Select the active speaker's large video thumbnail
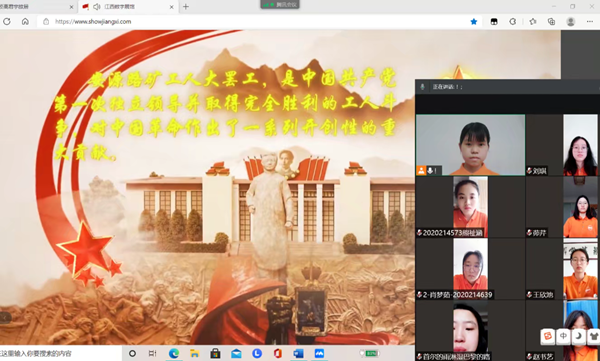Image resolution: width=600 pixels, height=361 pixels. tap(470, 145)
